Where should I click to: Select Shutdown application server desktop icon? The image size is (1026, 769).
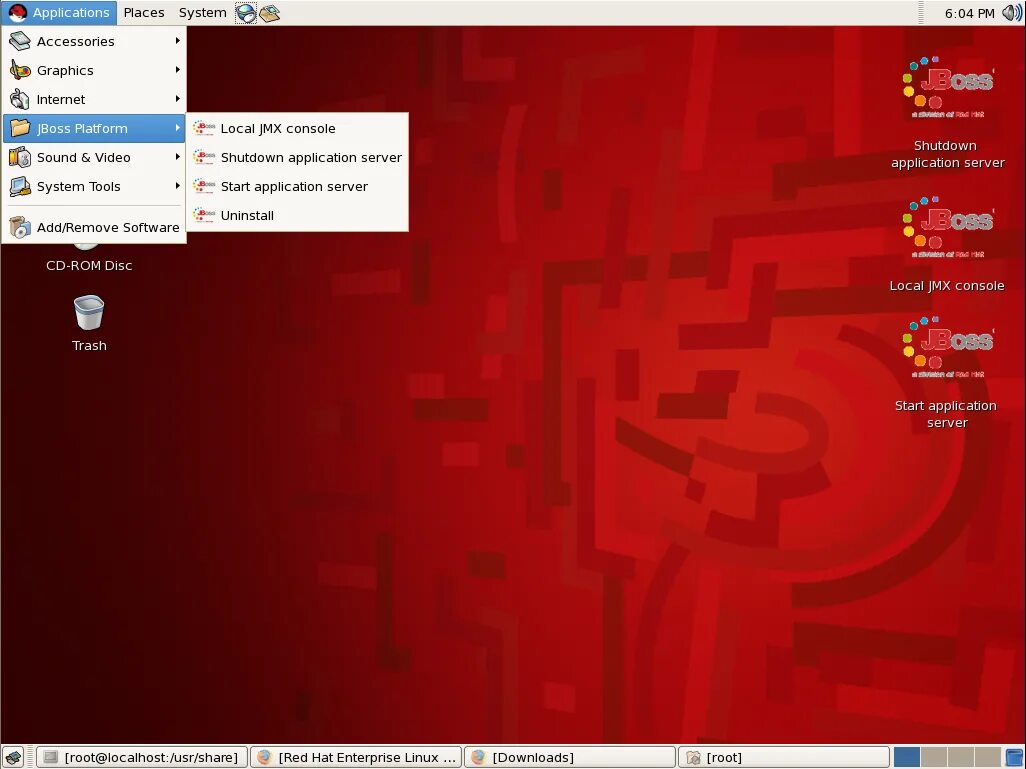pos(947,112)
